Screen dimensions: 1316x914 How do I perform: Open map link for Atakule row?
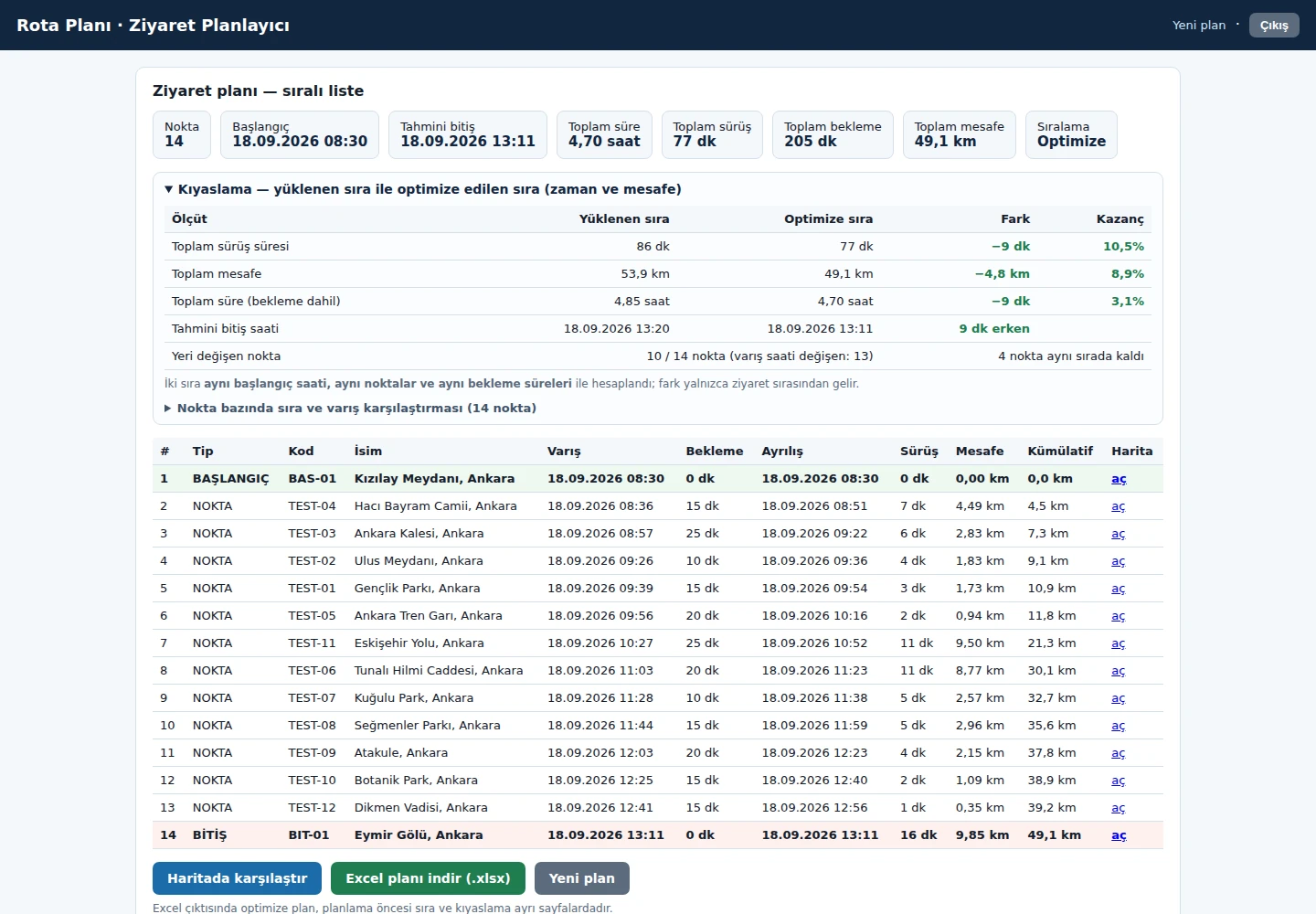(x=1119, y=753)
